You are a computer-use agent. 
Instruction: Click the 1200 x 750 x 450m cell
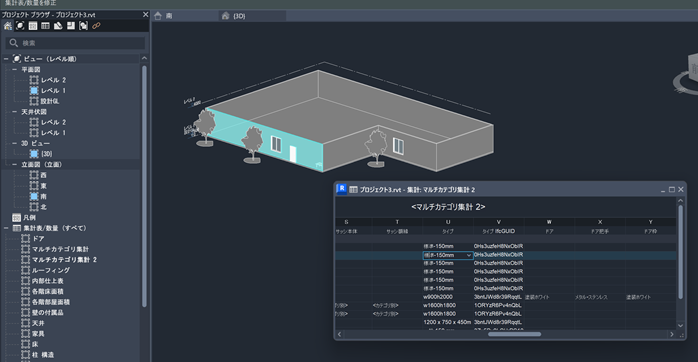447,322
